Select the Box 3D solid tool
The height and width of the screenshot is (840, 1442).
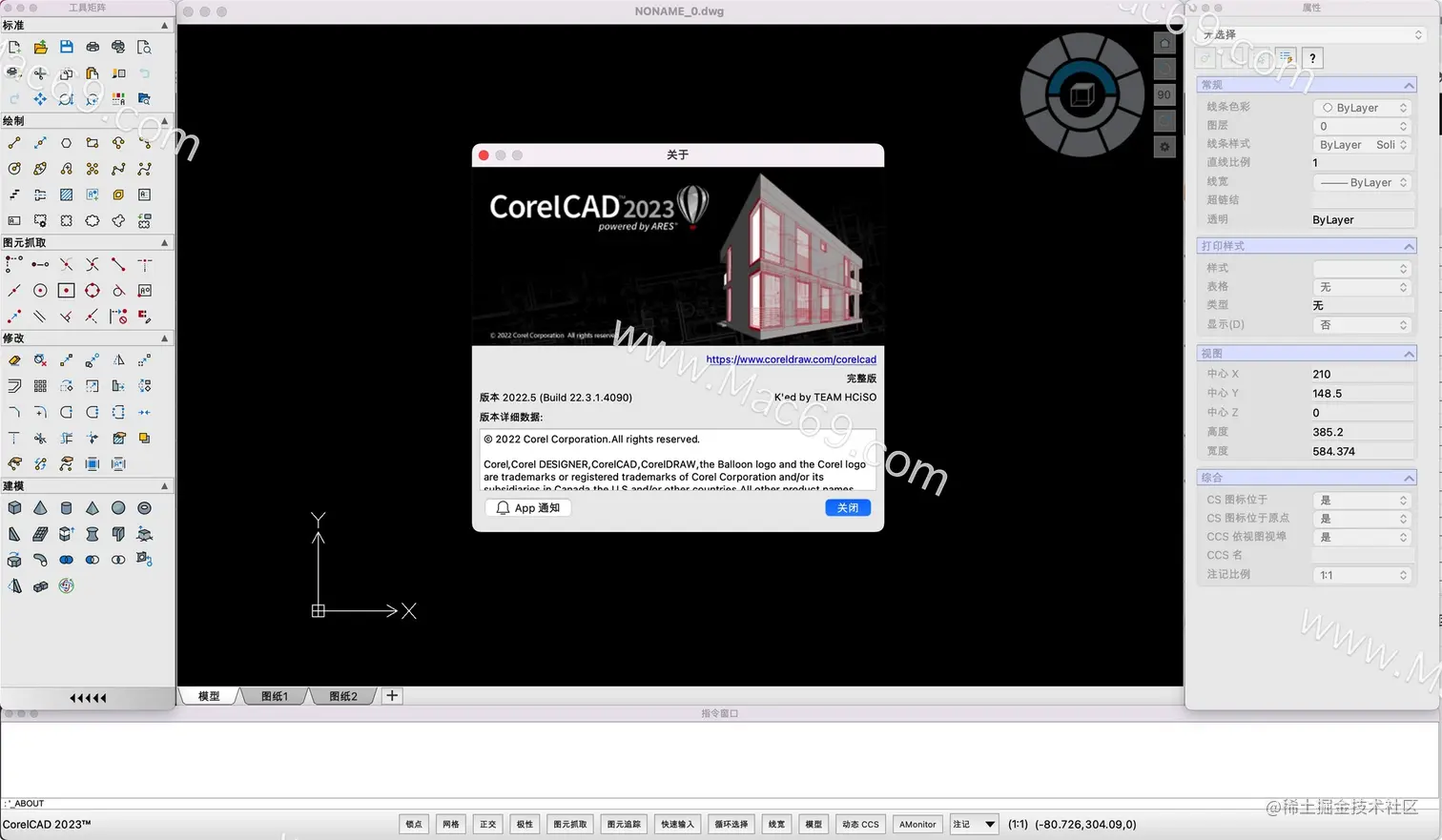[x=14, y=508]
